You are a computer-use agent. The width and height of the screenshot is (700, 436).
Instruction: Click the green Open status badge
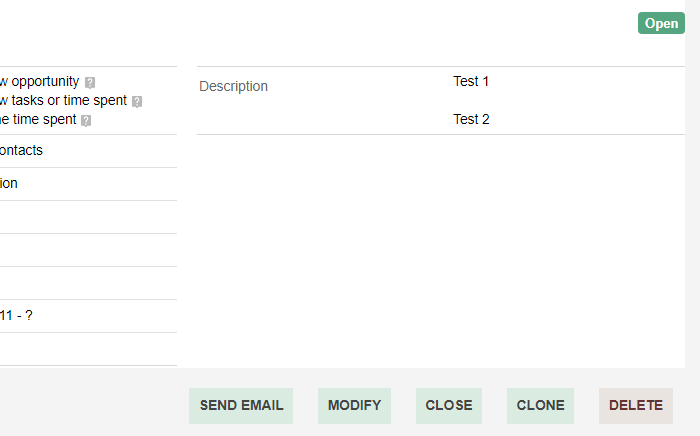tap(661, 23)
